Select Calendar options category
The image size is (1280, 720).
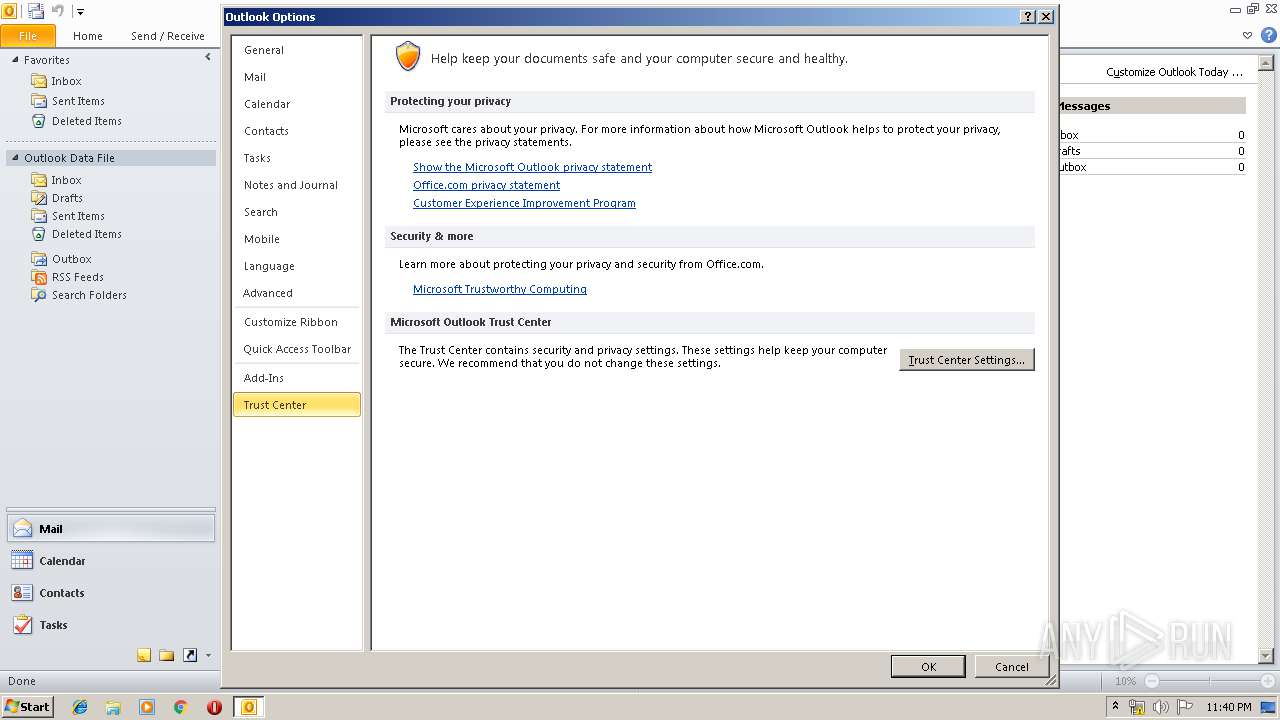(x=297, y=104)
